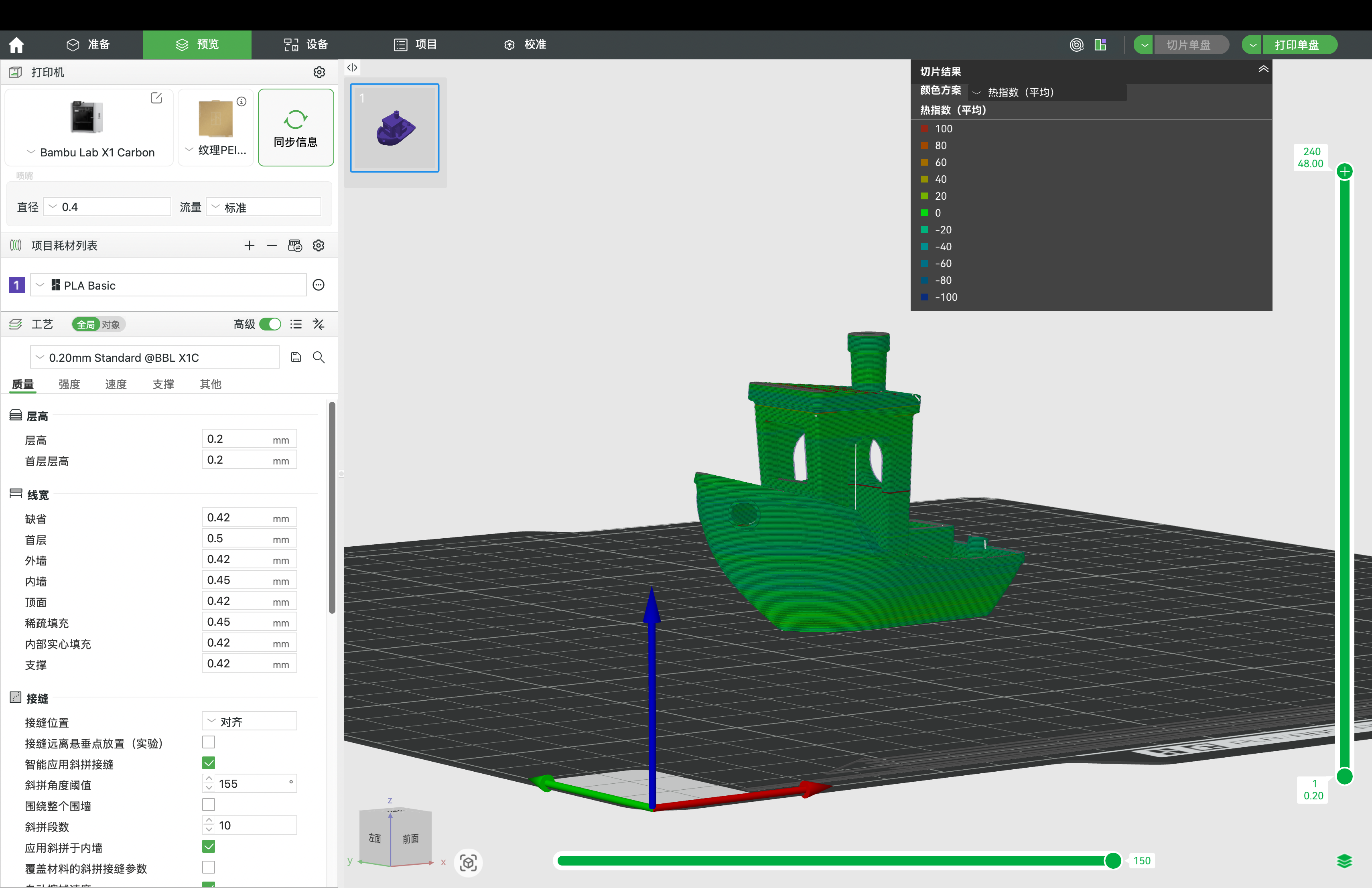Search process settings with magnifier icon

pyautogui.click(x=318, y=357)
